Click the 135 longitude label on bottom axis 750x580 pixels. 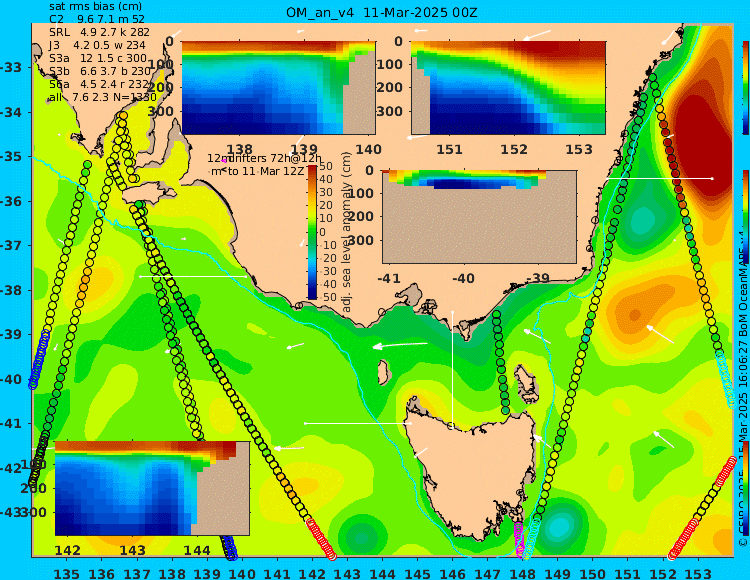66,573
